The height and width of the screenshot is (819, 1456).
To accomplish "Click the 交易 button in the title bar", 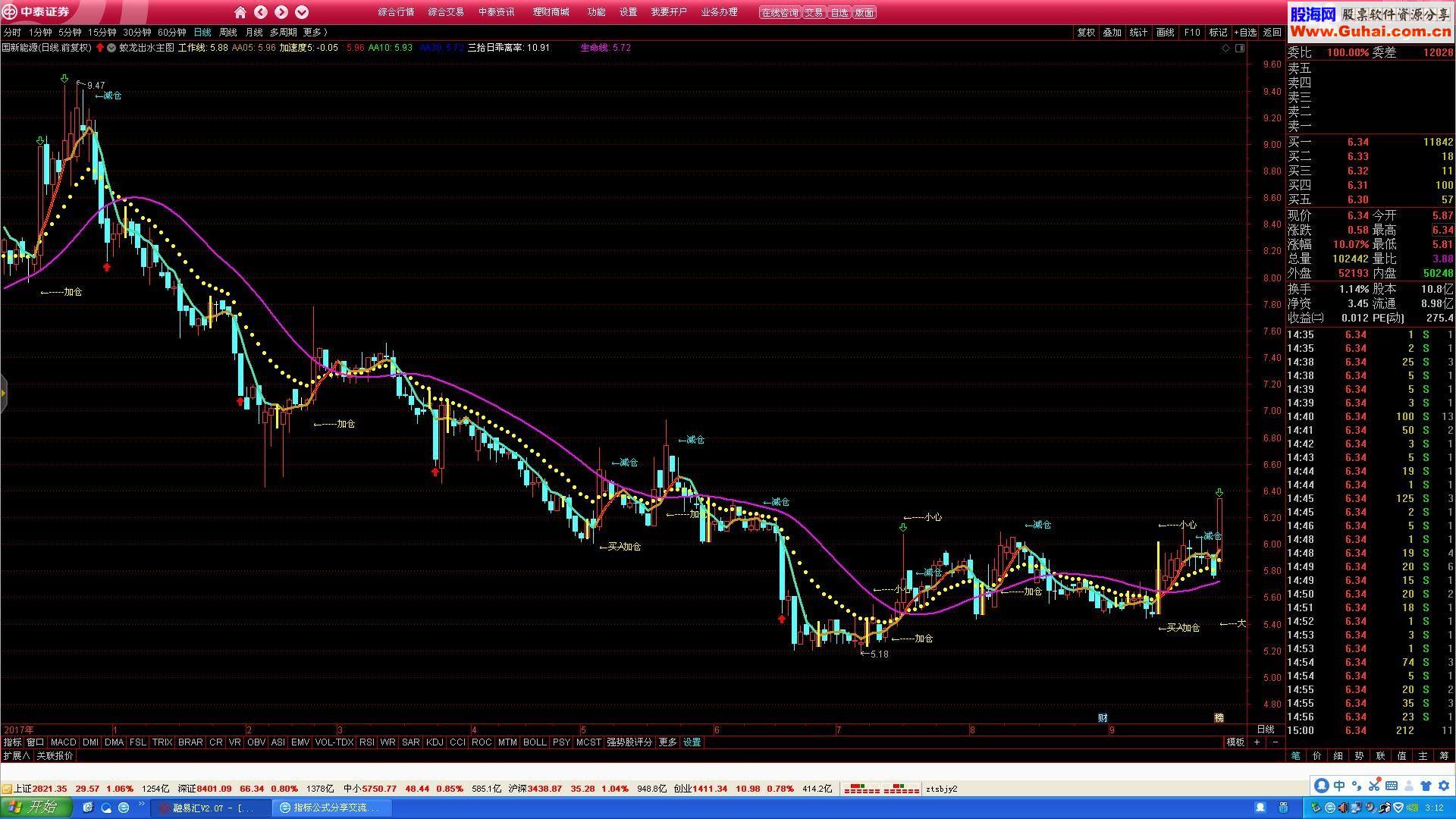I will click(814, 13).
